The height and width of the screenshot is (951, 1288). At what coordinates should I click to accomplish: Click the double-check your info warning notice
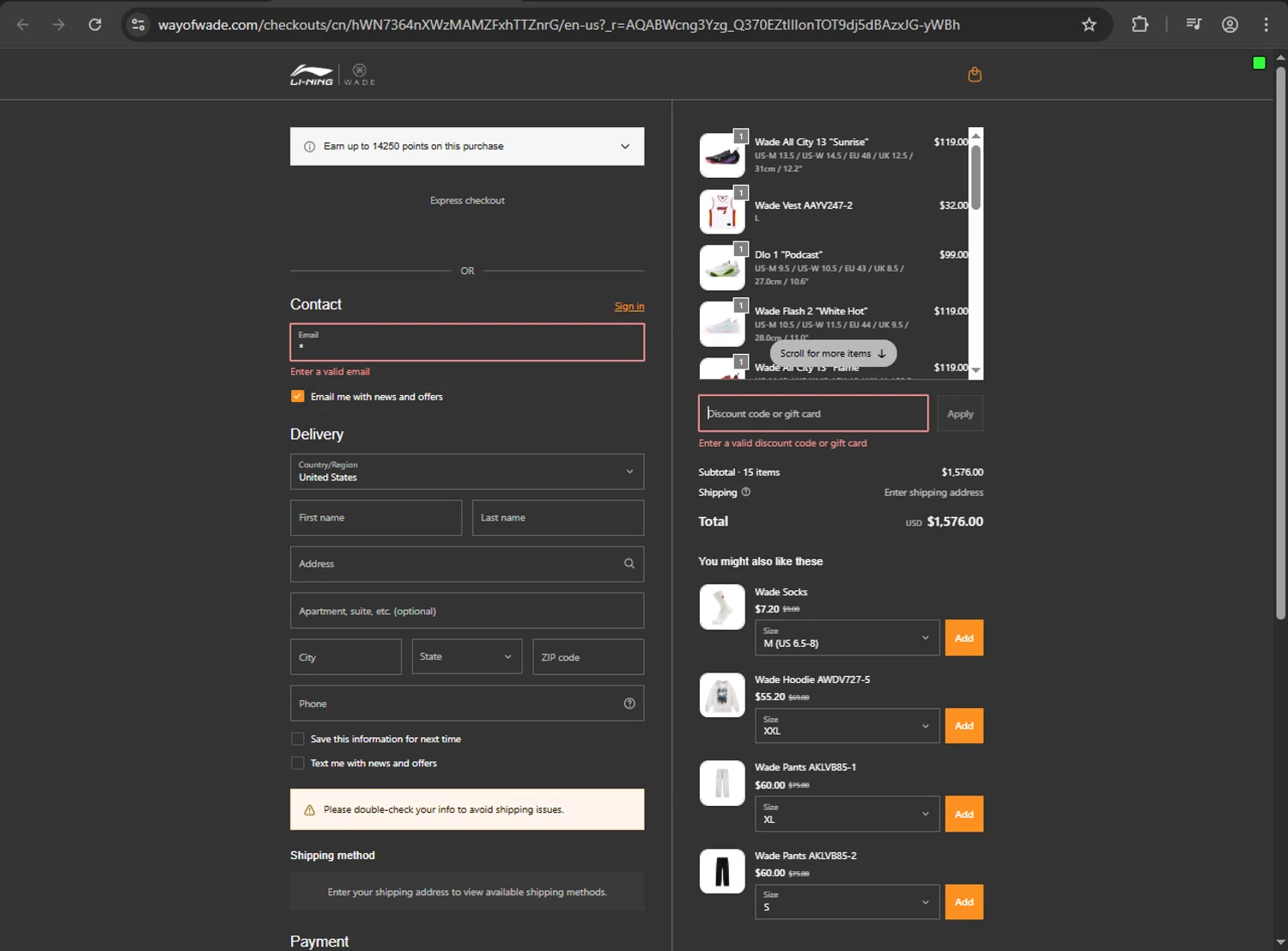click(467, 809)
